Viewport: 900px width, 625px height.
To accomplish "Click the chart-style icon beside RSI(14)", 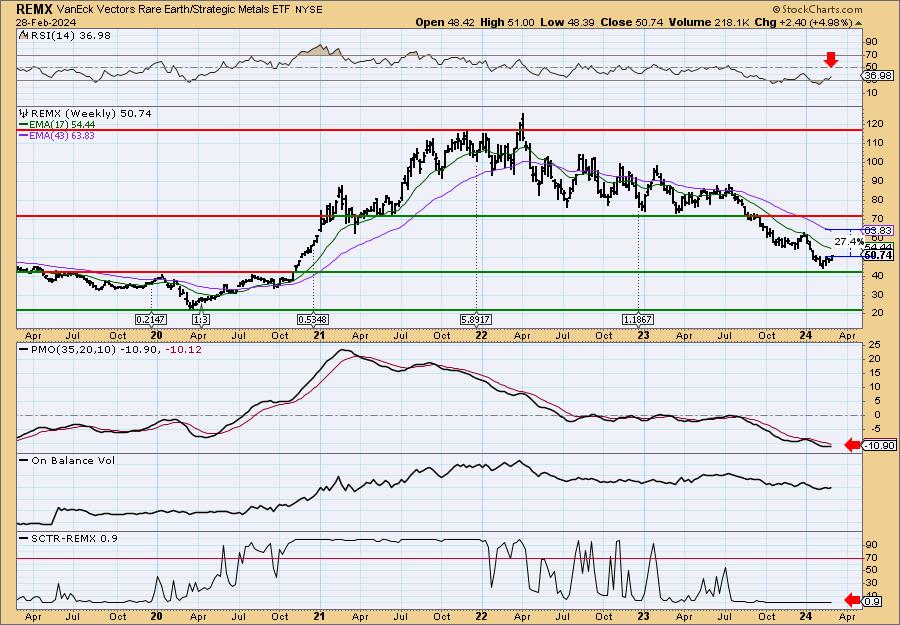I will pyautogui.click(x=23, y=35).
